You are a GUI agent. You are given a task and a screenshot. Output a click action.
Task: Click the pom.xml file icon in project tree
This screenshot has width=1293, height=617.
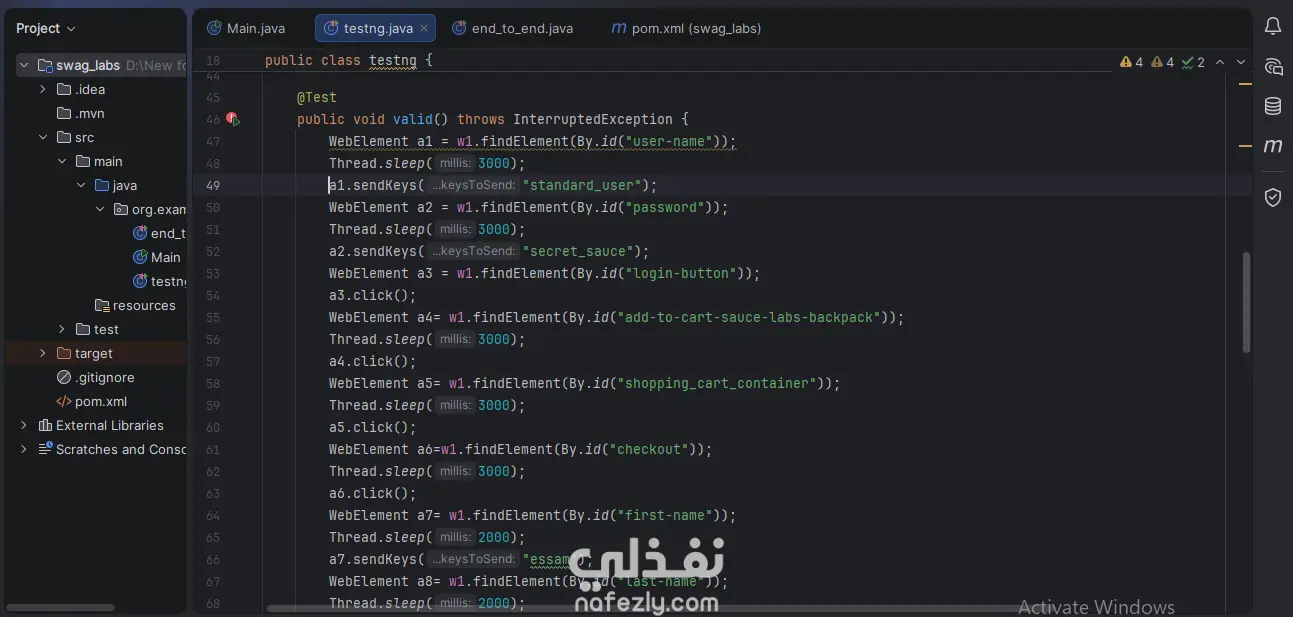[64, 401]
